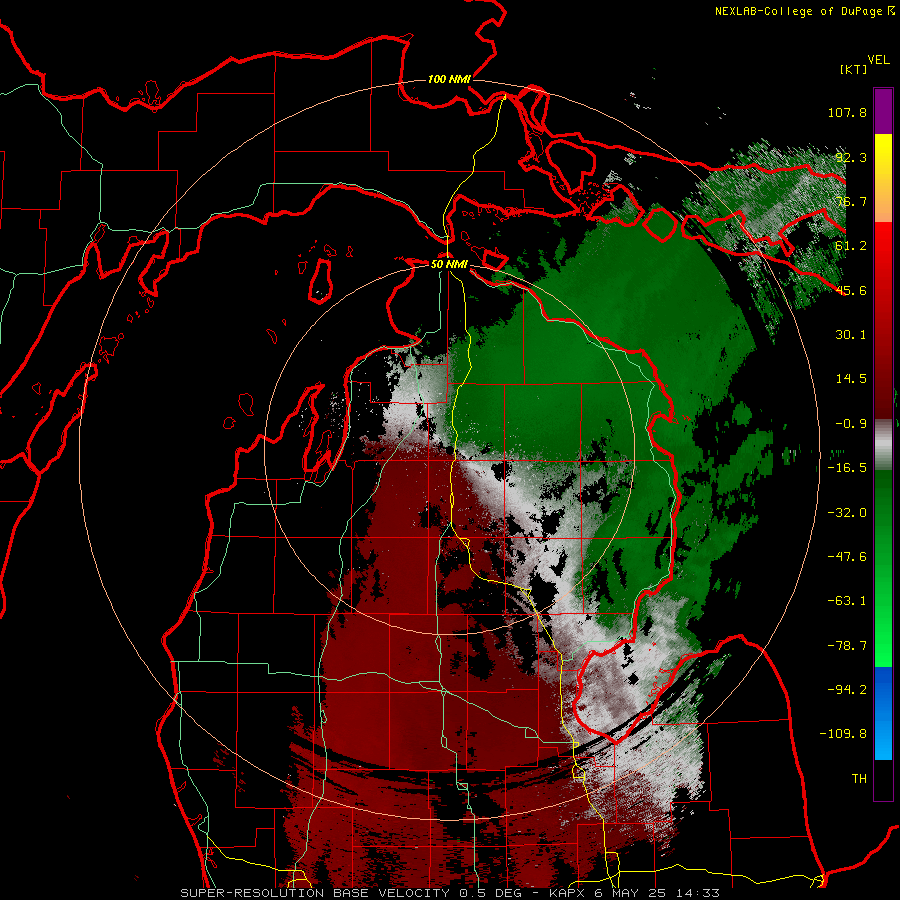The height and width of the screenshot is (900, 900).
Task: Click the gray near-zero segment of color bar
Action: click(x=883, y=445)
